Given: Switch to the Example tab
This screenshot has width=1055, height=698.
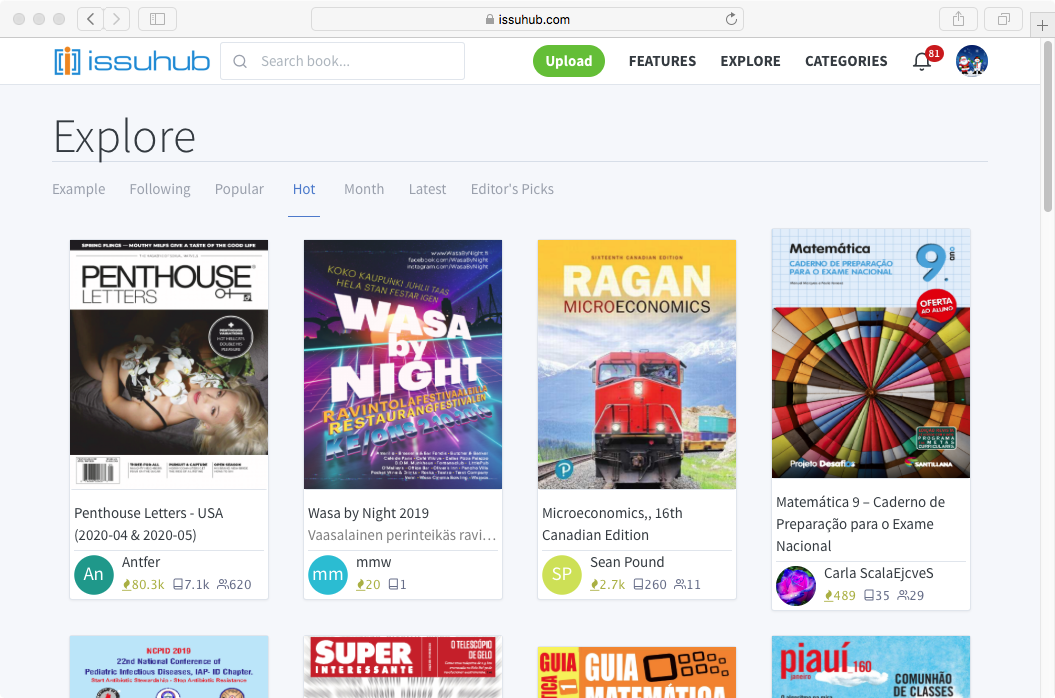Looking at the screenshot, I should coord(79,189).
